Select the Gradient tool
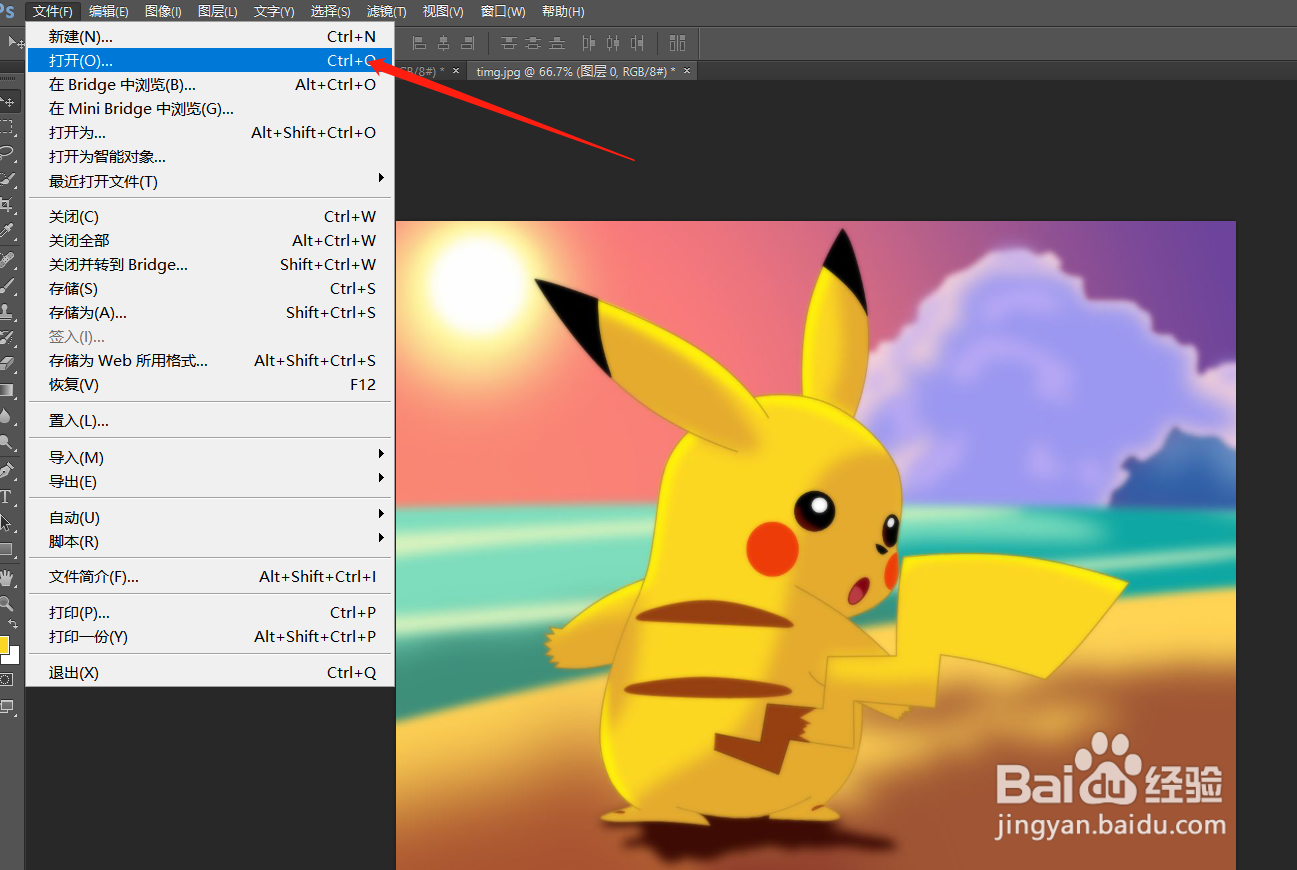 pyautogui.click(x=9, y=391)
